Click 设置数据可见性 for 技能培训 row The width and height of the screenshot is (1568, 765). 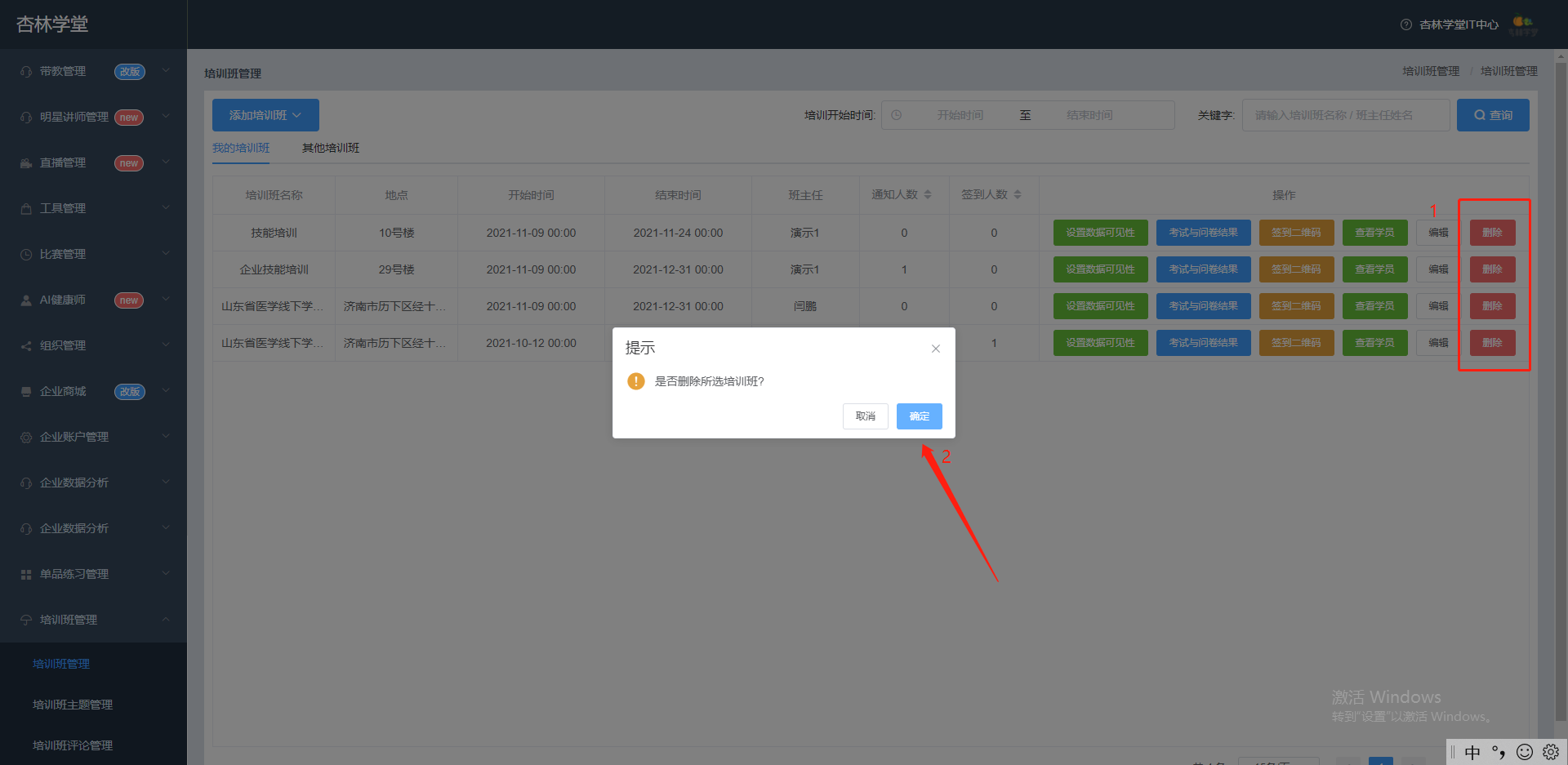[x=1101, y=233]
